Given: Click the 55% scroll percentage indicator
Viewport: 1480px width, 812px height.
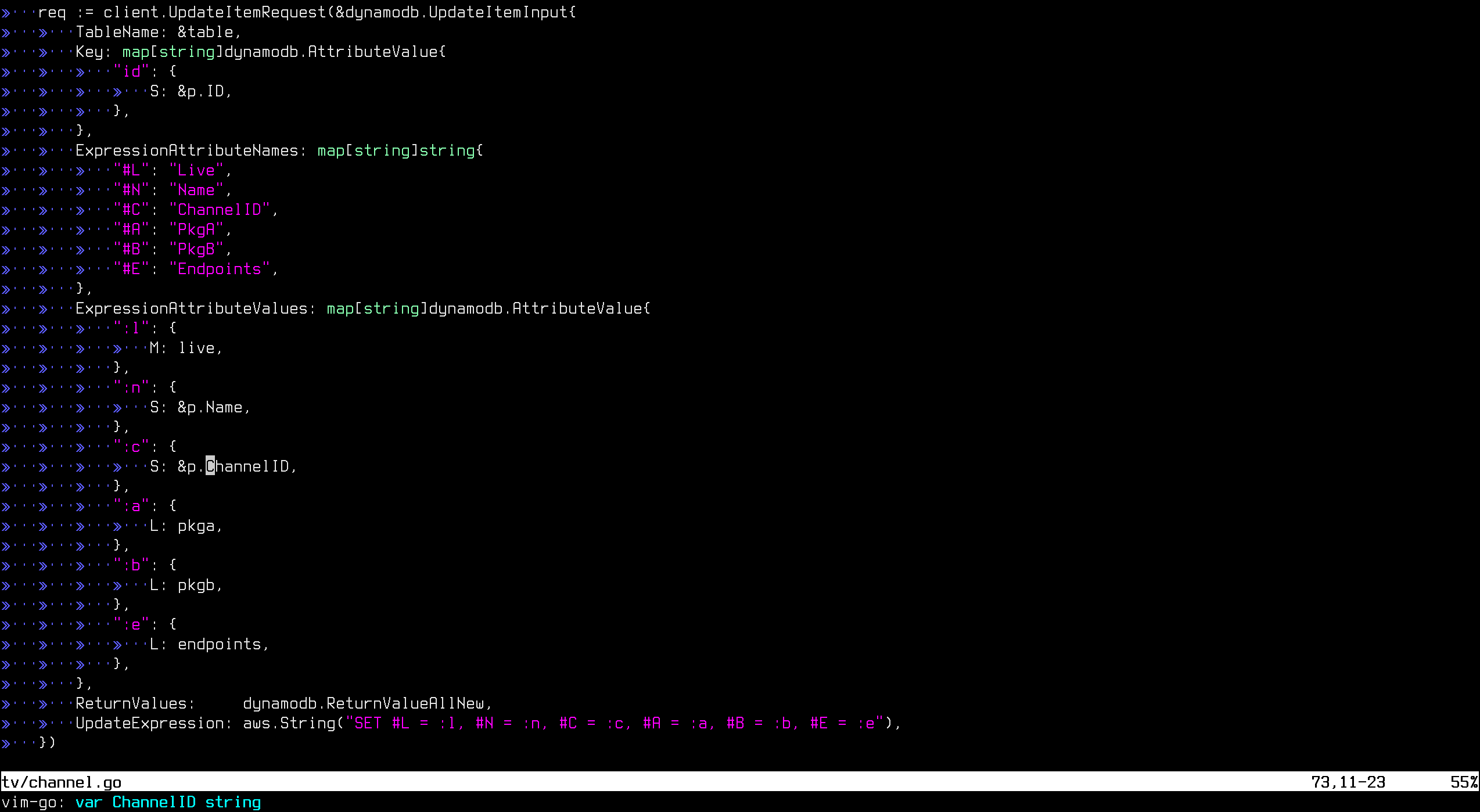Looking at the screenshot, I should 1464,782.
